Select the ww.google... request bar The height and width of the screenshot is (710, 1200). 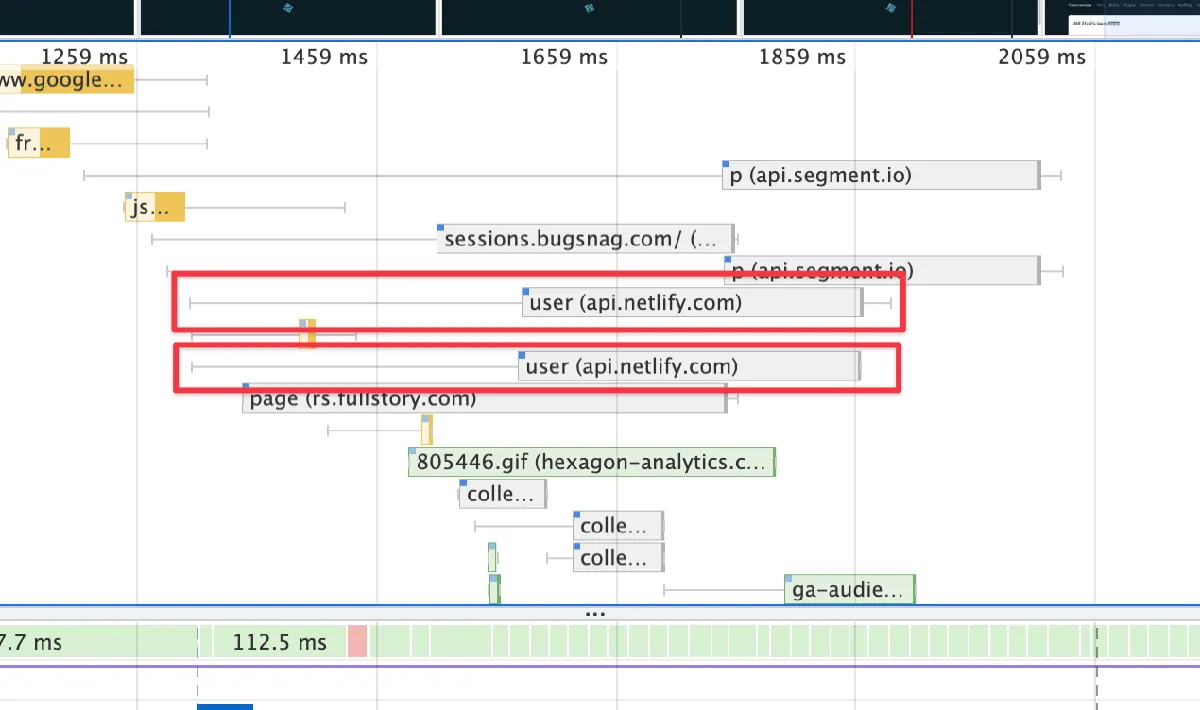click(x=66, y=80)
